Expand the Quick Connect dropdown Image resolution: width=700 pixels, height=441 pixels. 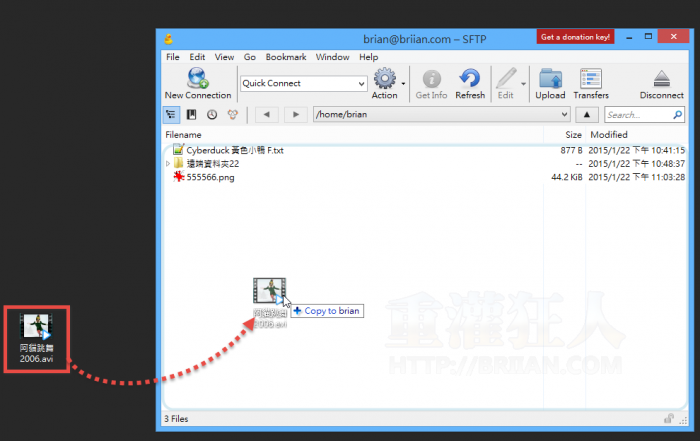click(x=361, y=84)
